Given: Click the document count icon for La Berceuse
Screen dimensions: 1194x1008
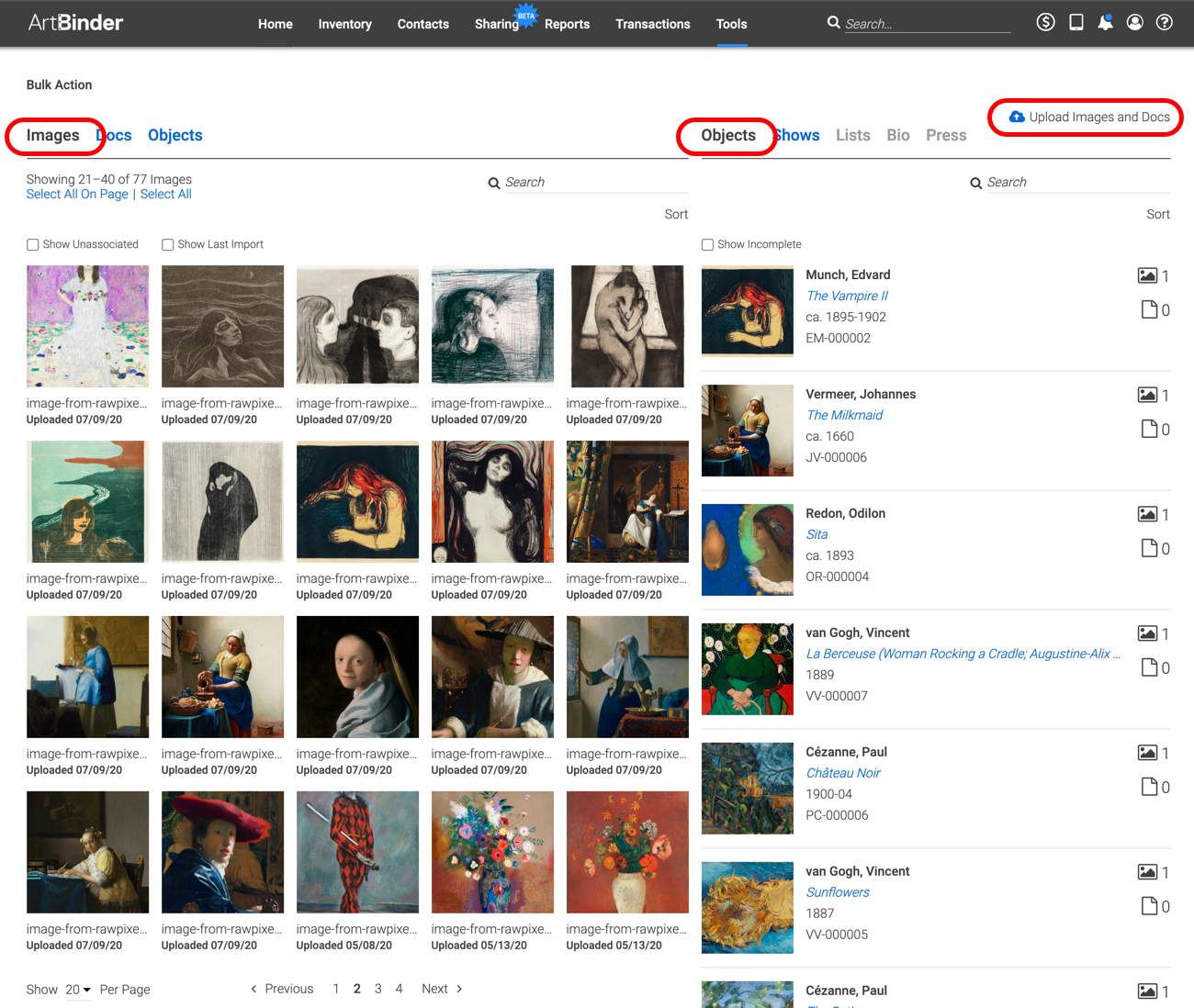Looking at the screenshot, I should coord(1149,667).
